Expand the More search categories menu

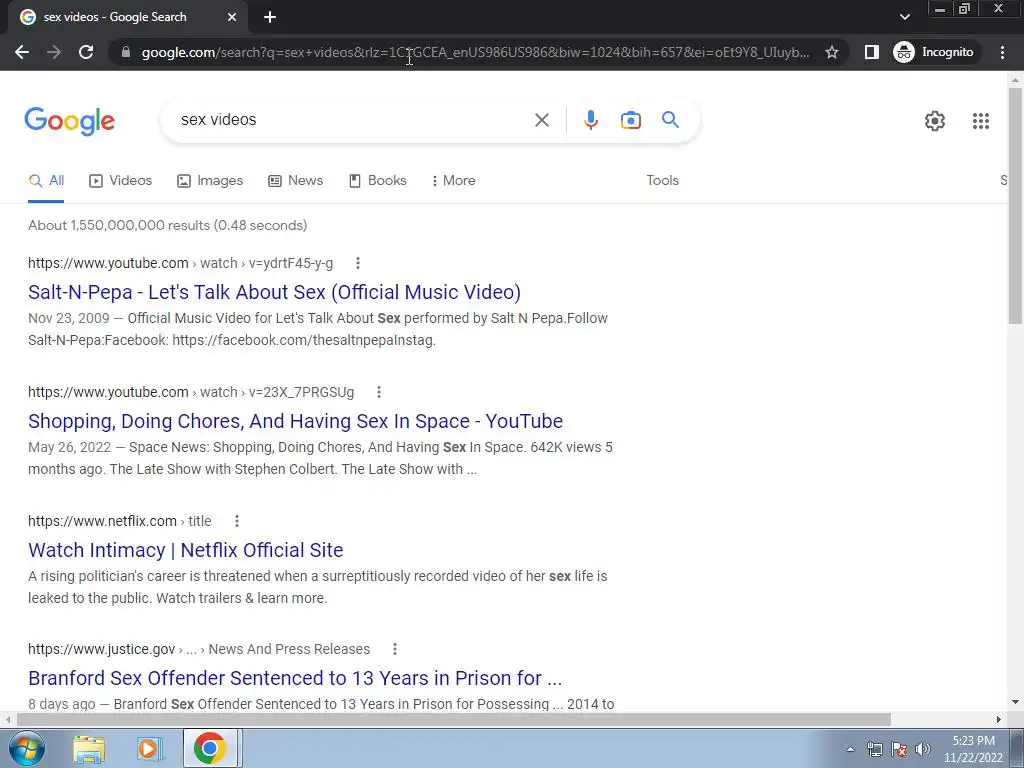tap(453, 181)
